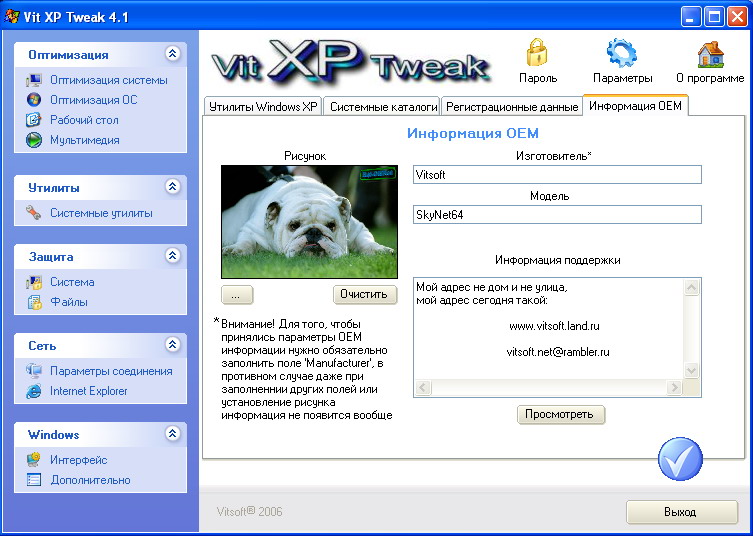This screenshot has height=536, width=753.
Task: Click the Выход button
Action: pos(681,512)
